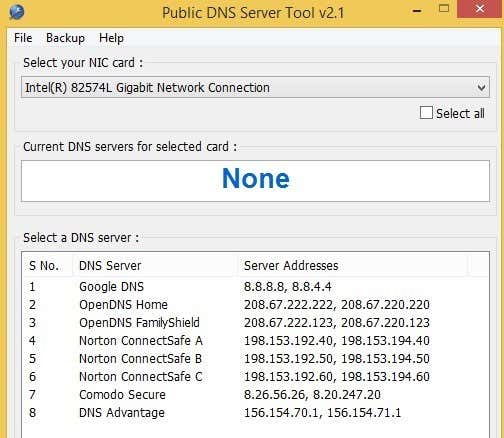This screenshot has width=504, height=438.
Task: Expand the NIC card dropdown arrow
Action: 481,88
